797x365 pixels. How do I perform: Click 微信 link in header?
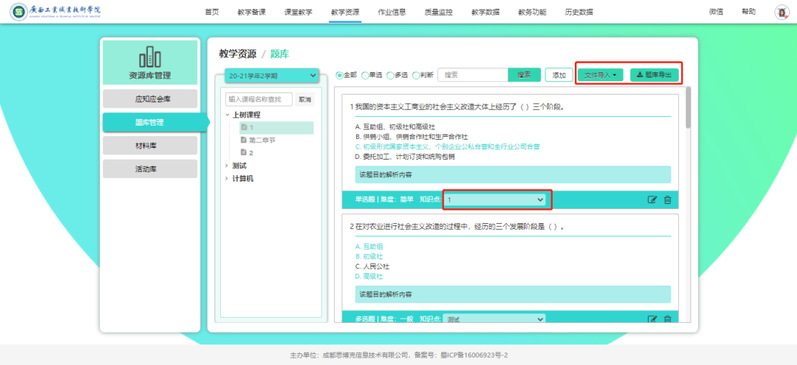(x=716, y=12)
